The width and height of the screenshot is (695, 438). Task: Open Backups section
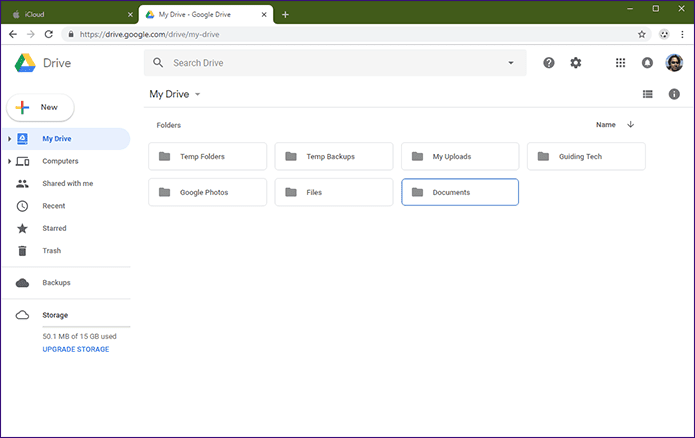(x=66, y=283)
